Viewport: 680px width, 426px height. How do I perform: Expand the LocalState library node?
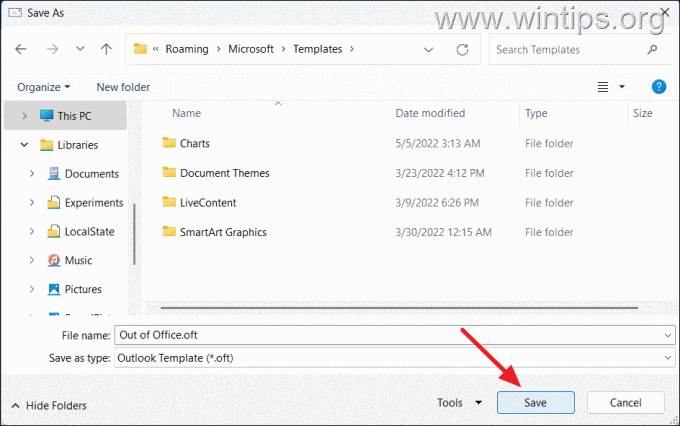pyautogui.click(x=32, y=232)
